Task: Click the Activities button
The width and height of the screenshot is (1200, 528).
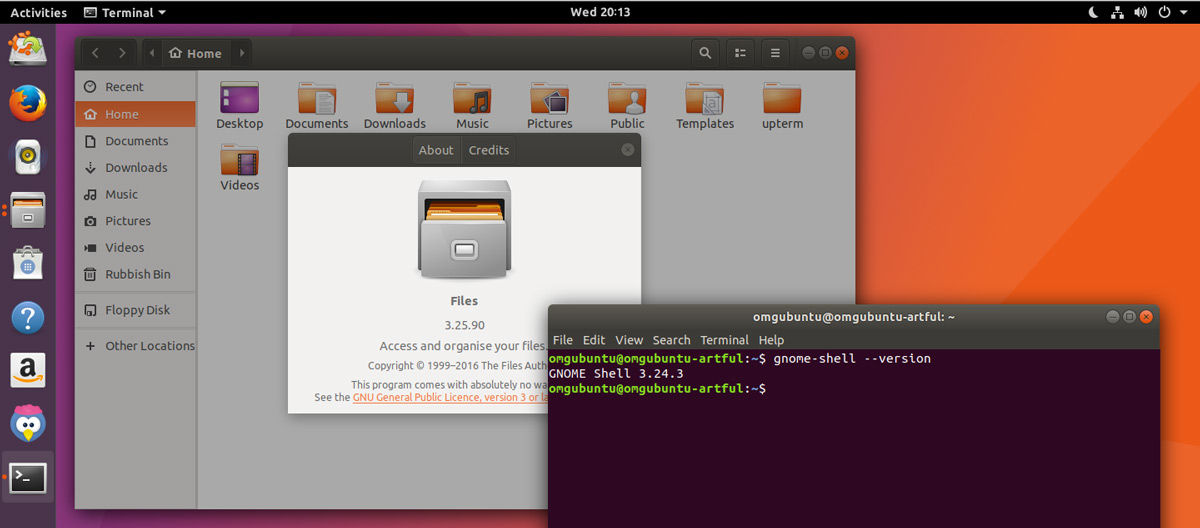Action: (38, 12)
